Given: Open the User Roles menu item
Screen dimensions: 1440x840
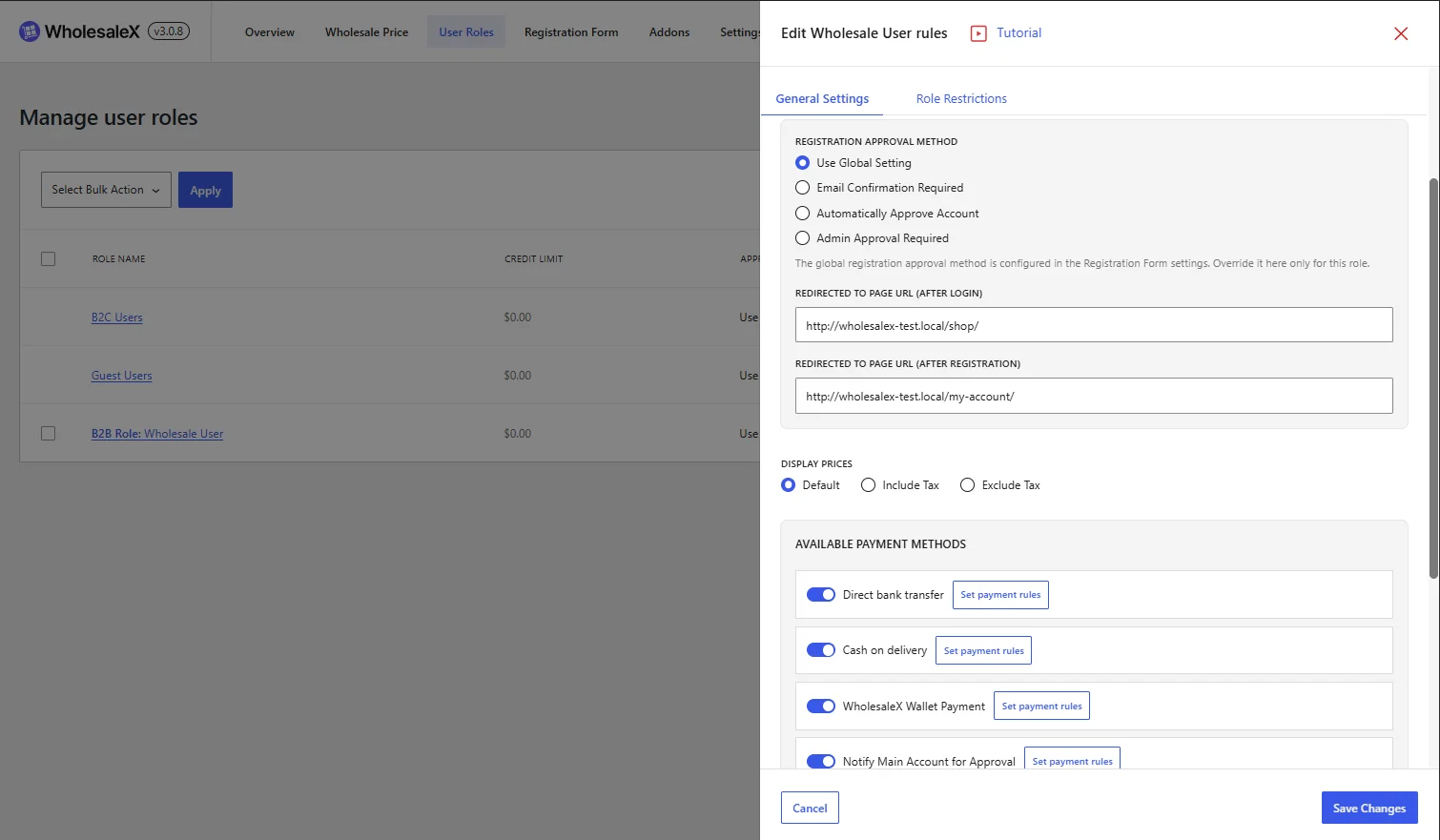Looking at the screenshot, I should (466, 32).
